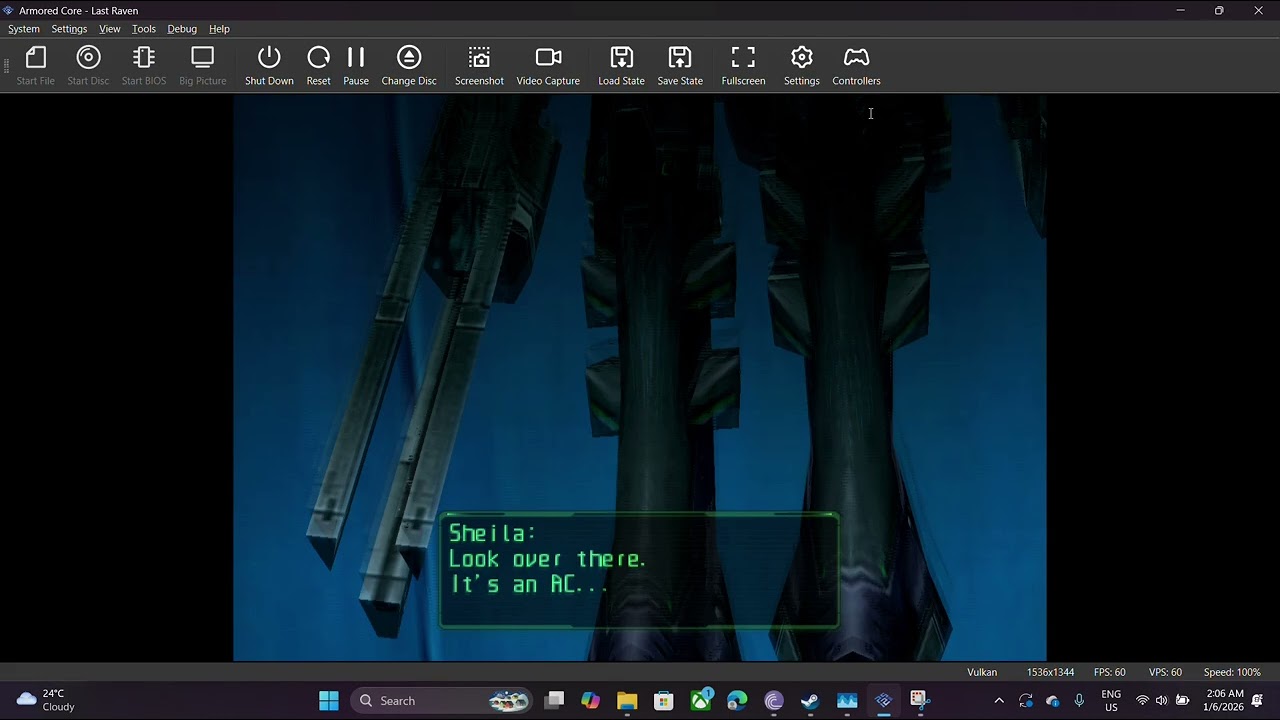Image resolution: width=1280 pixels, height=720 pixels.
Task: Click the toolbar drag handle grip
Action: pos(6,67)
